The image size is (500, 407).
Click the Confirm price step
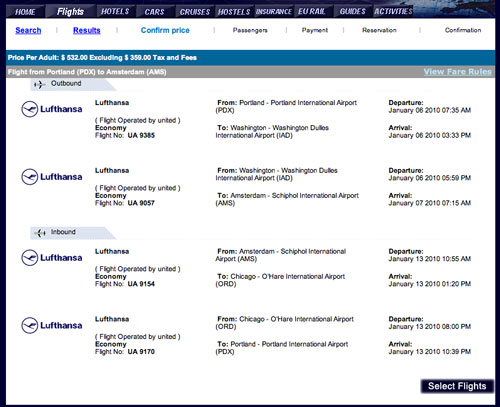pos(165,30)
